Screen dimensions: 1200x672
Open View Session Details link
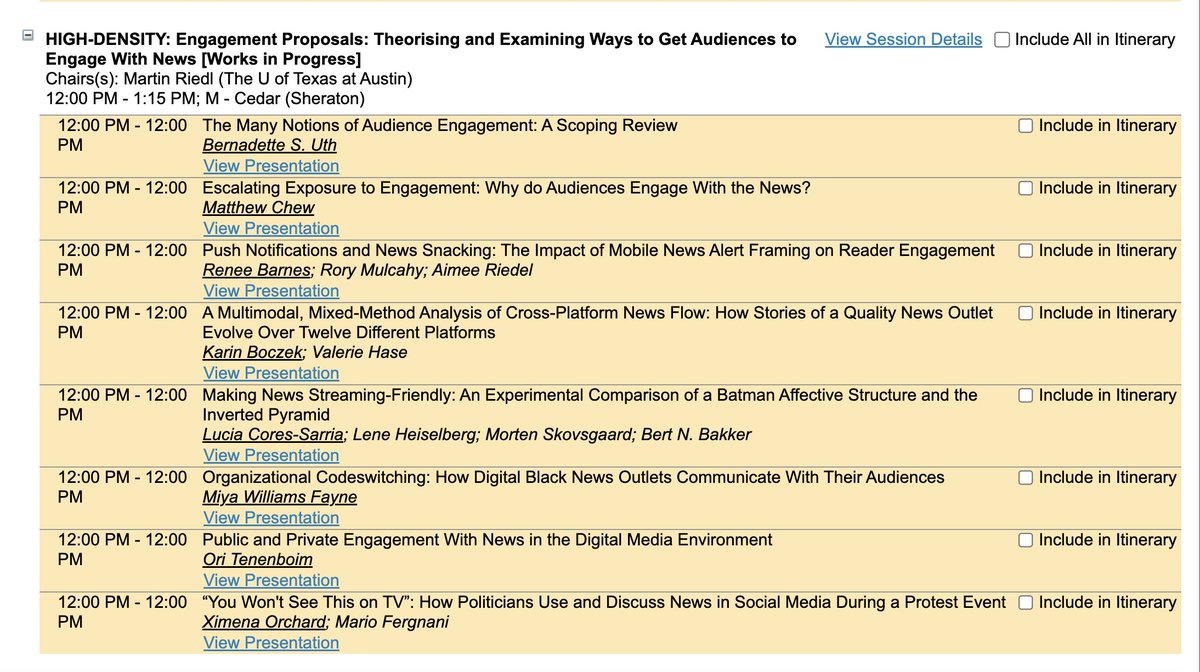click(903, 39)
